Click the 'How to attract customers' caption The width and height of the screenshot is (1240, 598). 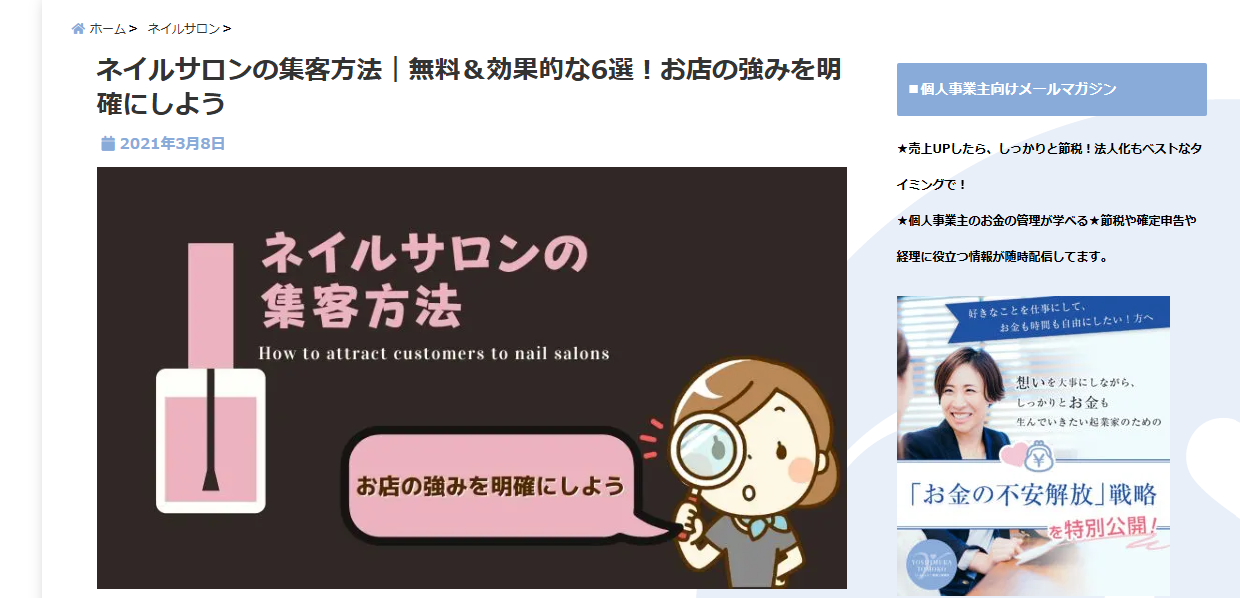coord(434,353)
